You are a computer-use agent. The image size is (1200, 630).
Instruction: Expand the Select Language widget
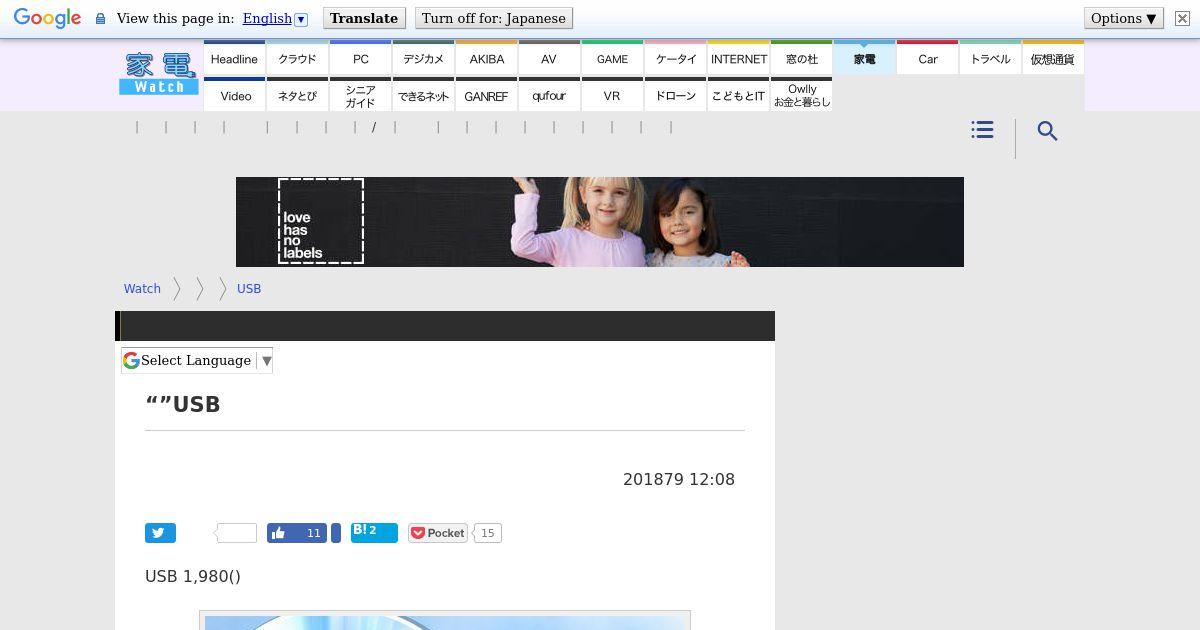click(x=197, y=360)
